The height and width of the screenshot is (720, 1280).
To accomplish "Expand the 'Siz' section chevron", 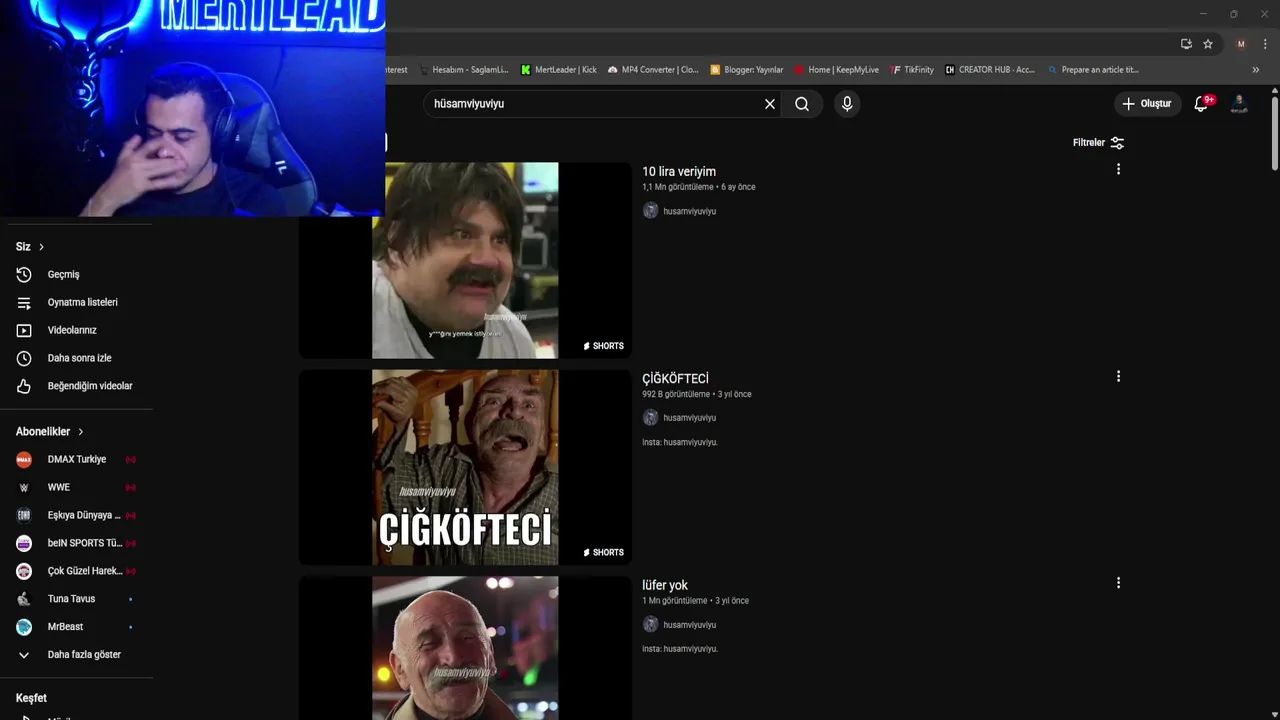I will 41,247.
